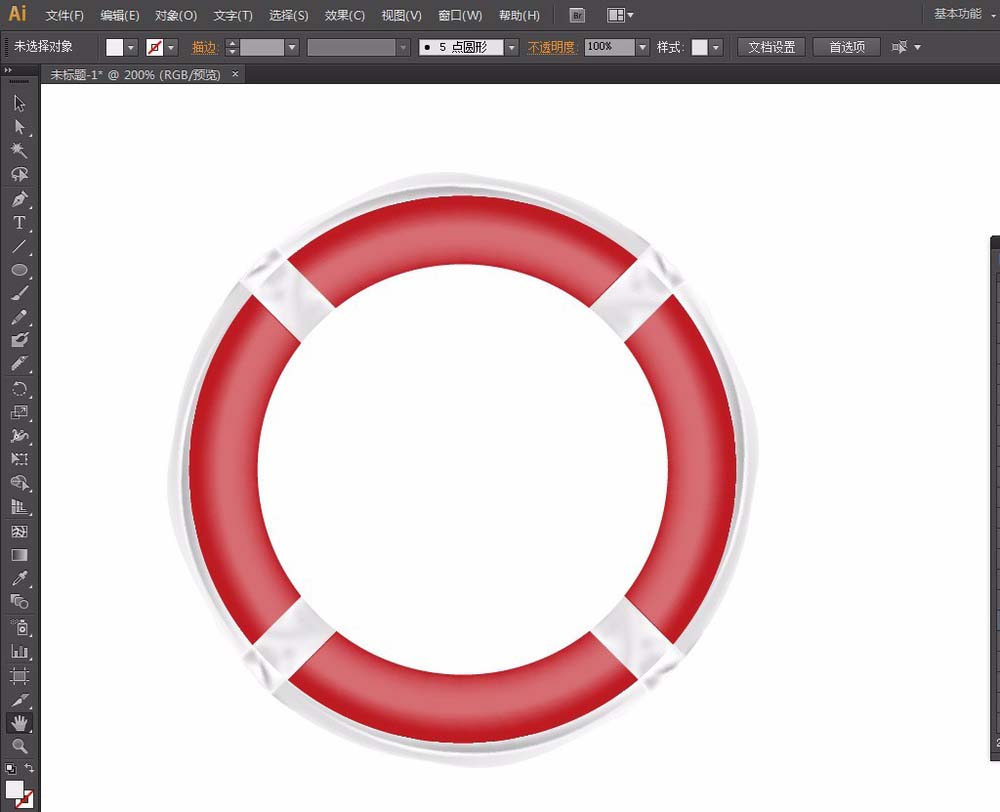Open the 效果(C) menu

[344, 15]
